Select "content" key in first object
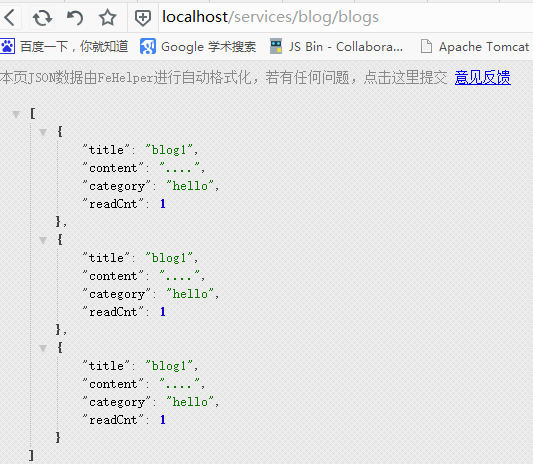This screenshot has width=533, height=464. coord(114,168)
